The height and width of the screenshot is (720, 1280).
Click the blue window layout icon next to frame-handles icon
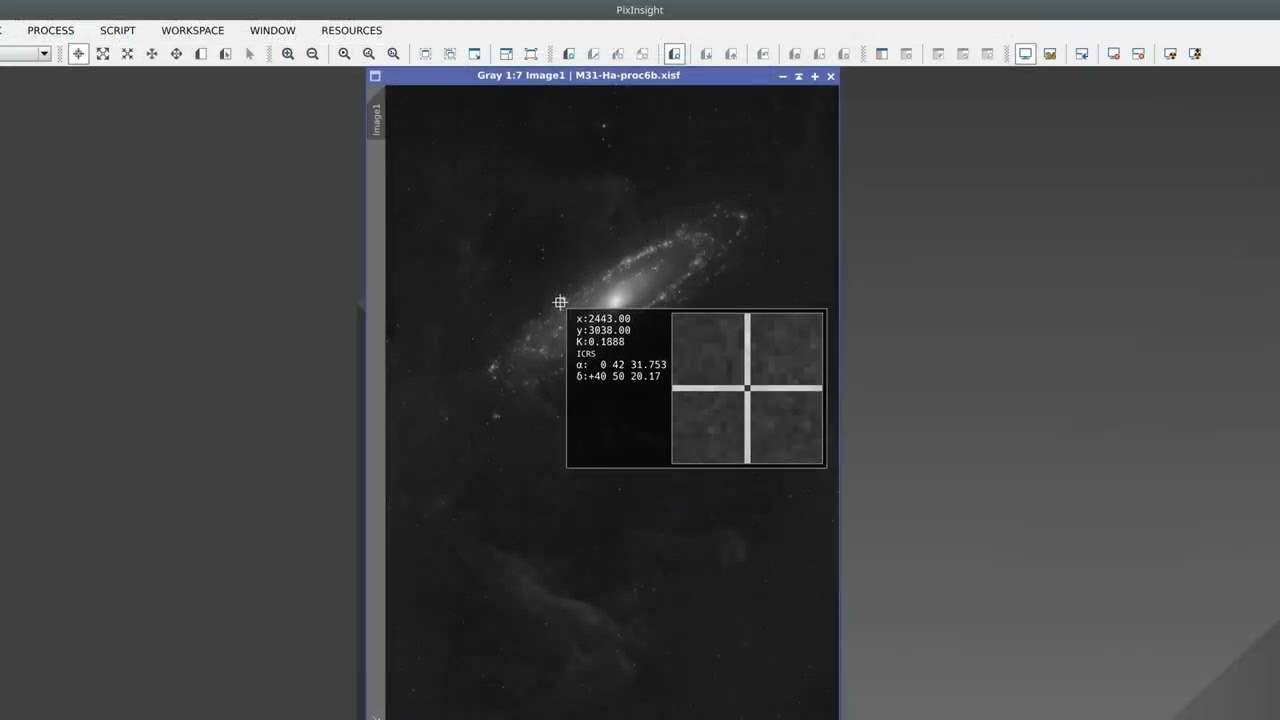pos(506,54)
